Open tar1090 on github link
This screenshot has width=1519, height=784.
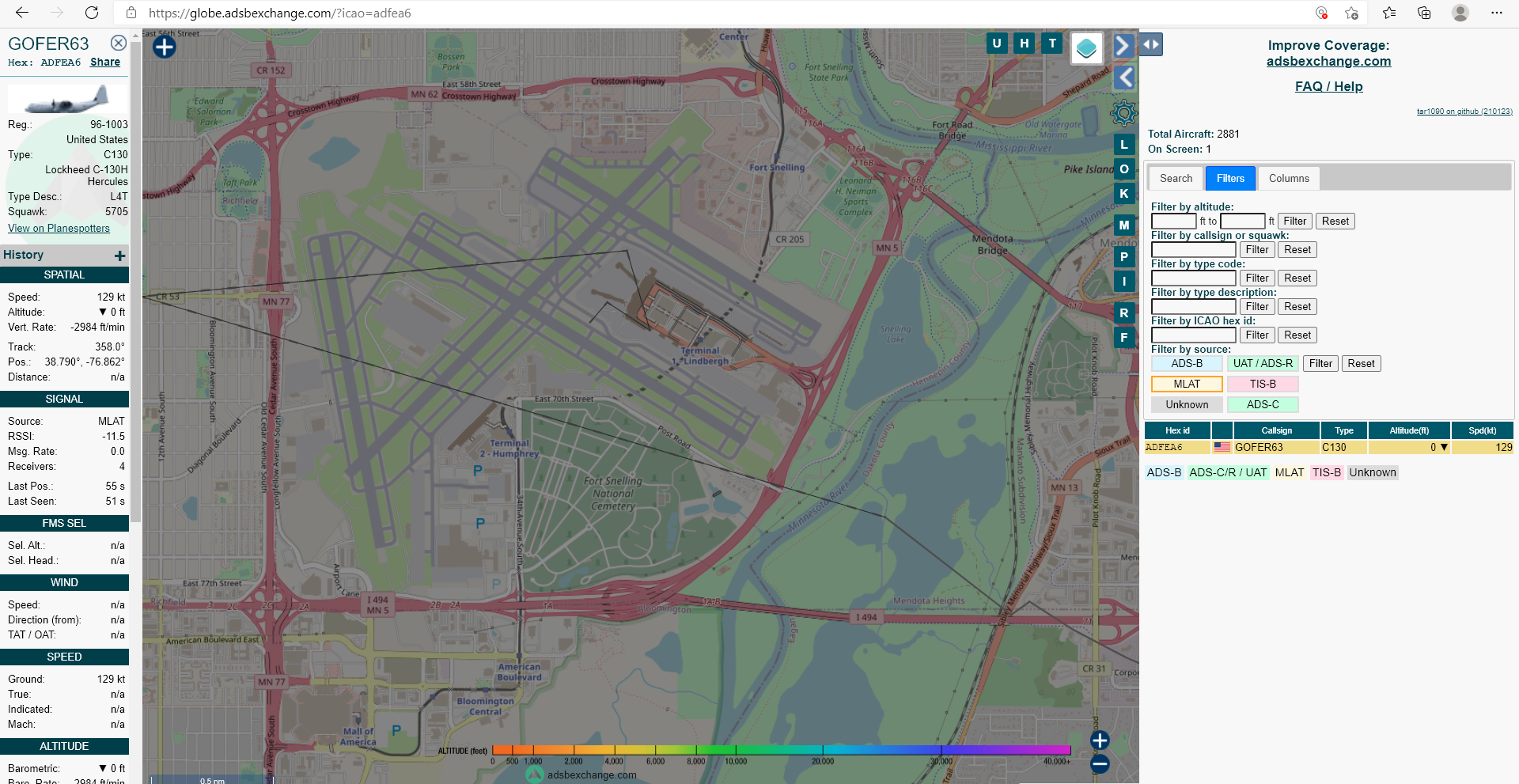(1464, 112)
